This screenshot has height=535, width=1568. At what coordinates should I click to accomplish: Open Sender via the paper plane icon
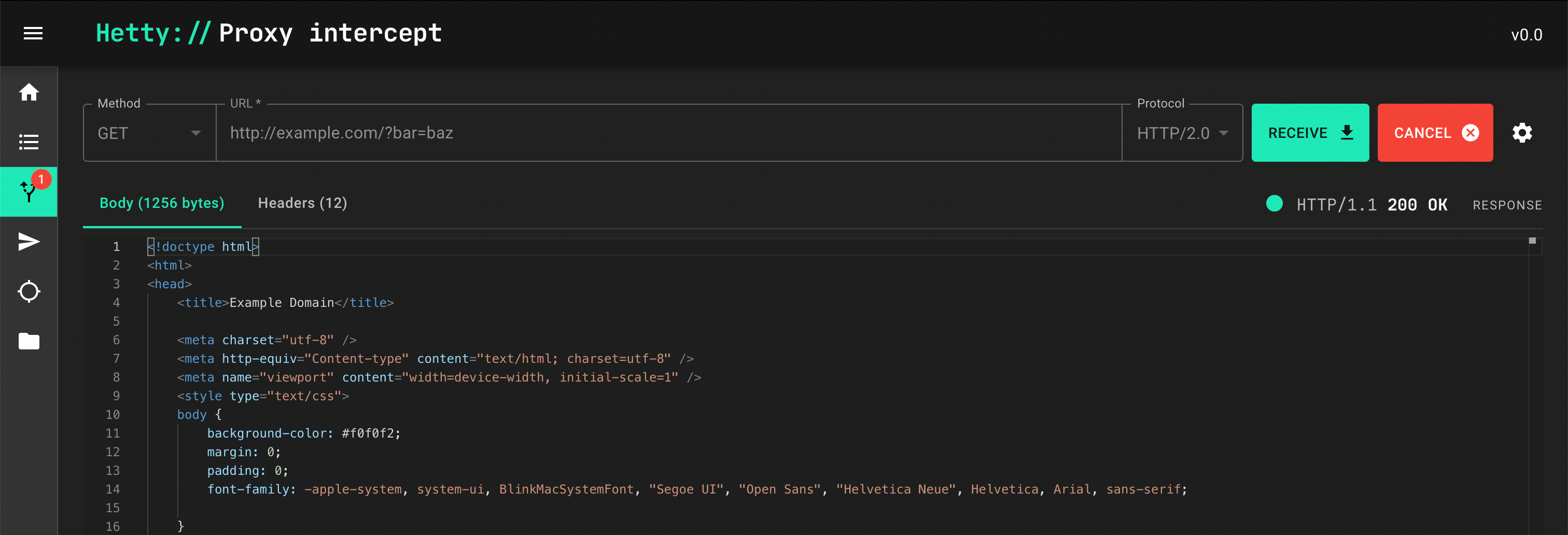pyautogui.click(x=29, y=242)
